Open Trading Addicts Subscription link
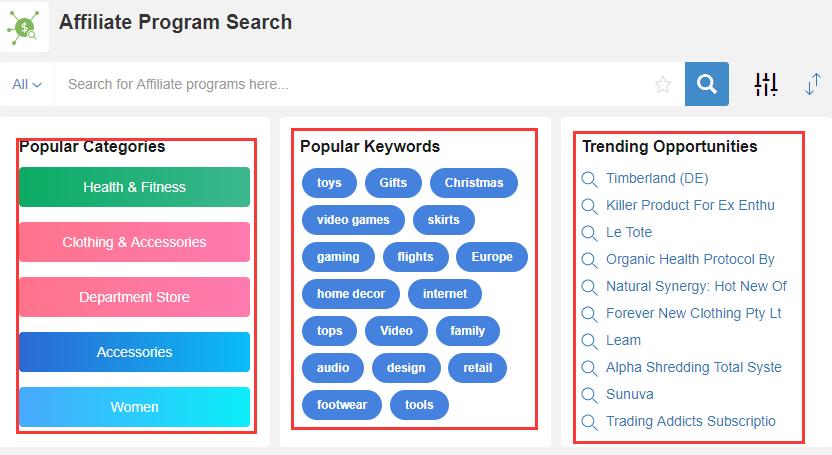 (690, 421)
